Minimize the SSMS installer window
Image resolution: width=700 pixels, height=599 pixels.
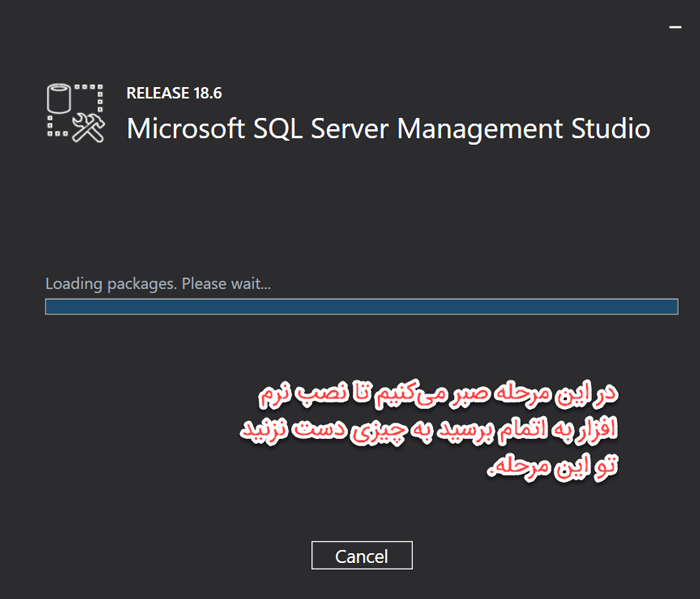tap(675, 27)
